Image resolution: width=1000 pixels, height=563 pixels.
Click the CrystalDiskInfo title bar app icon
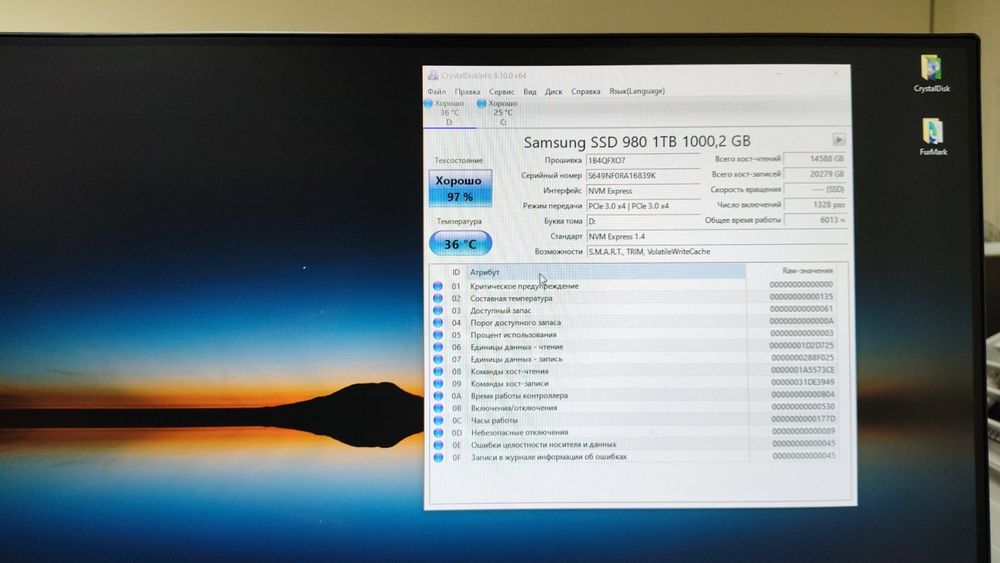433,75
